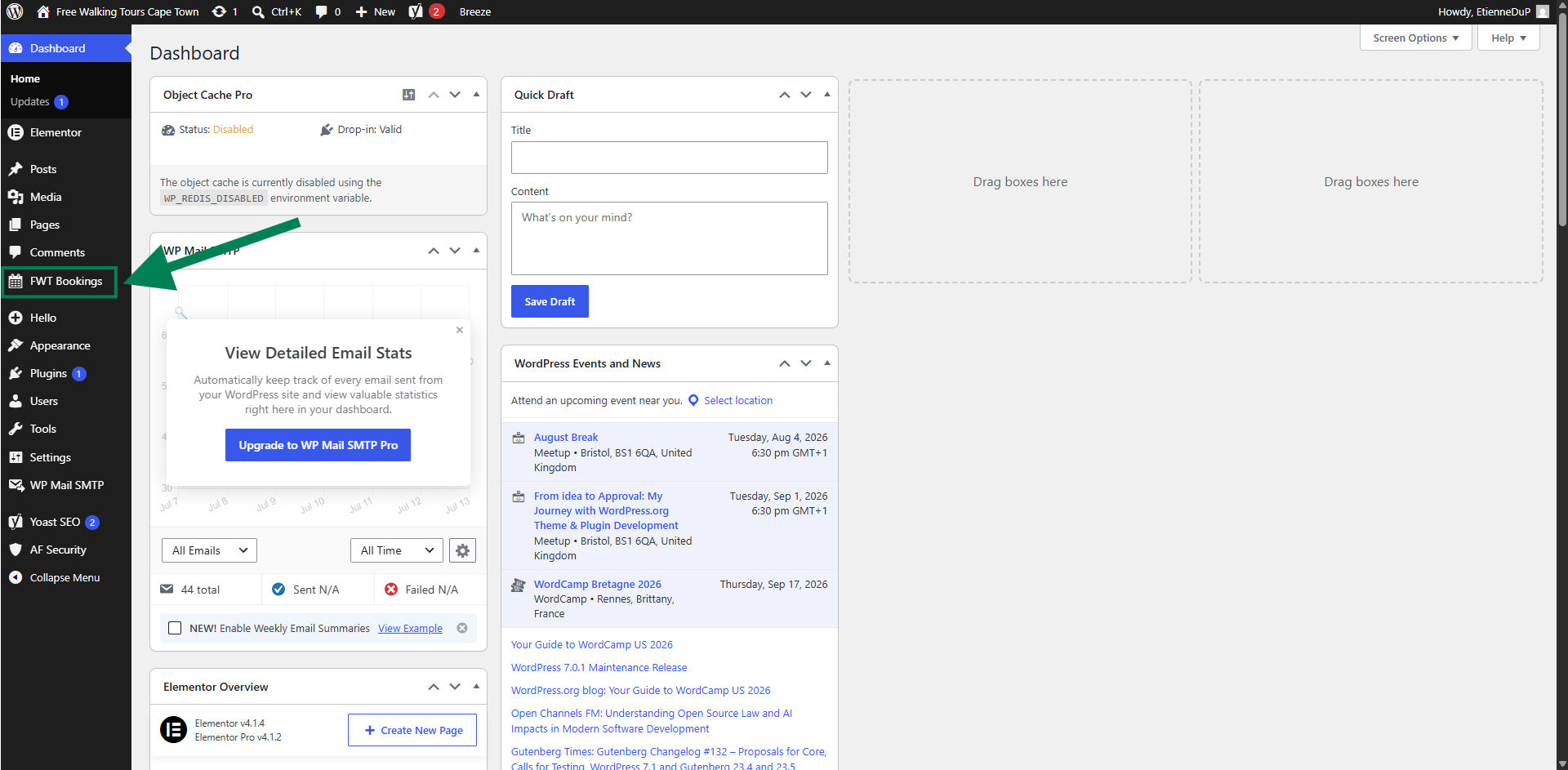Click Upgrade to WP Mail SMTP Pro

click(x=318, y=445)
